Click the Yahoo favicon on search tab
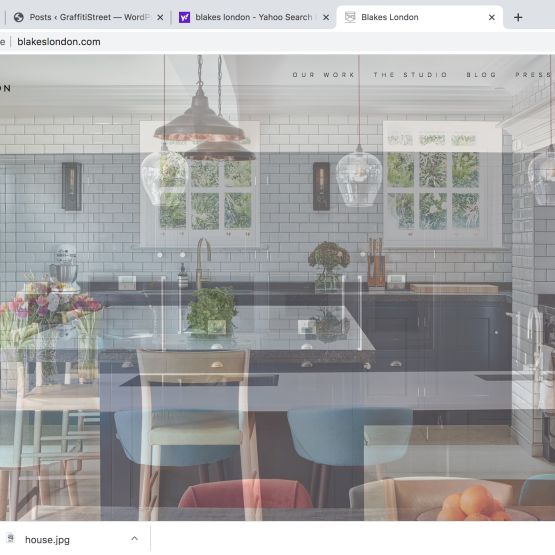The width and height of the screenshot is (555, 555). click(184, 17)
